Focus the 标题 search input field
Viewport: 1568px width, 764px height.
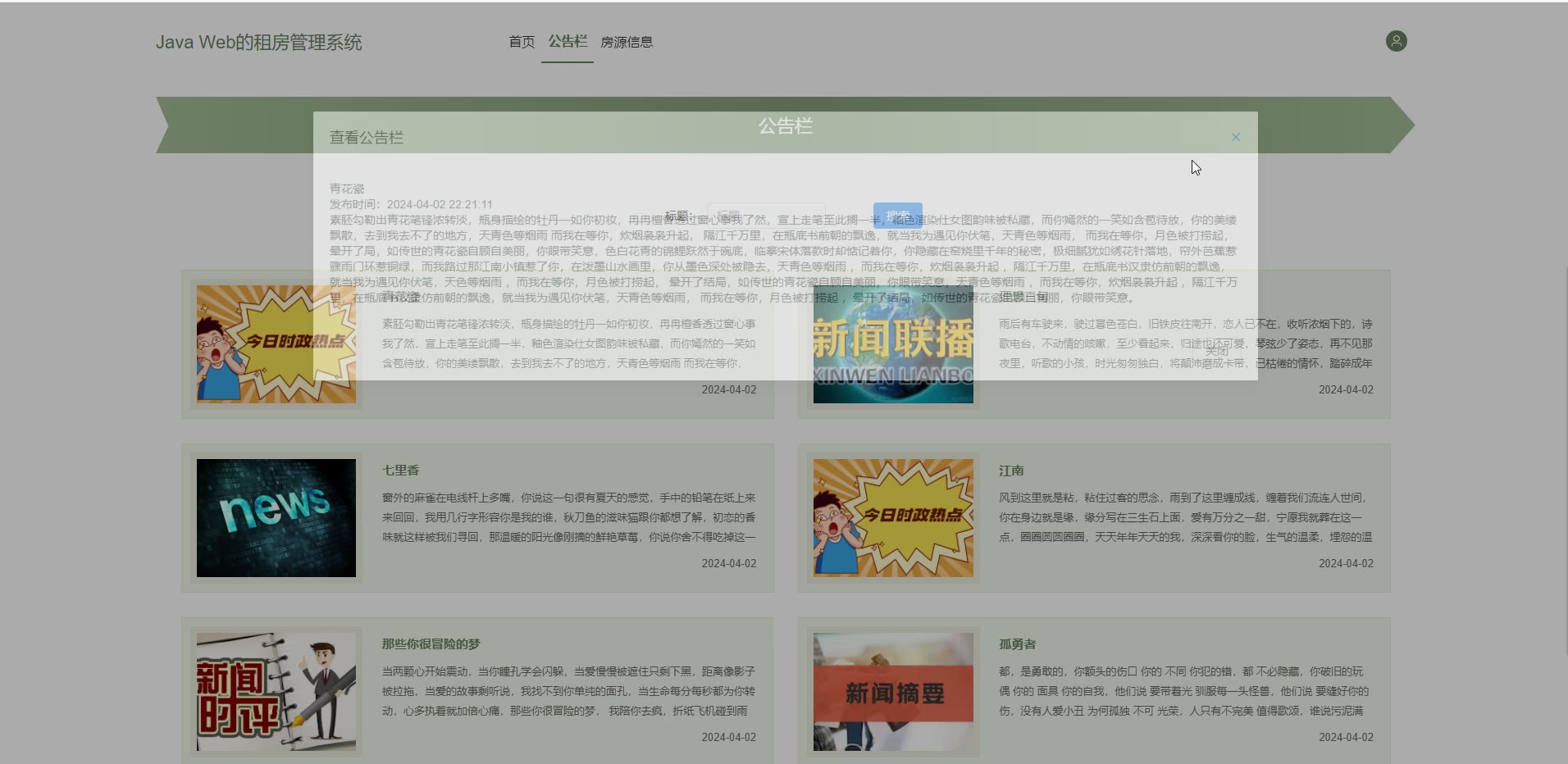[x=766, y=216]
